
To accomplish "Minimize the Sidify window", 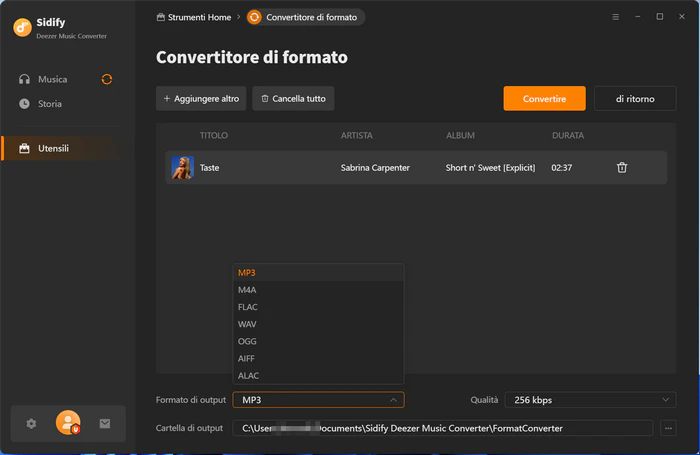I will pos(638,17).
